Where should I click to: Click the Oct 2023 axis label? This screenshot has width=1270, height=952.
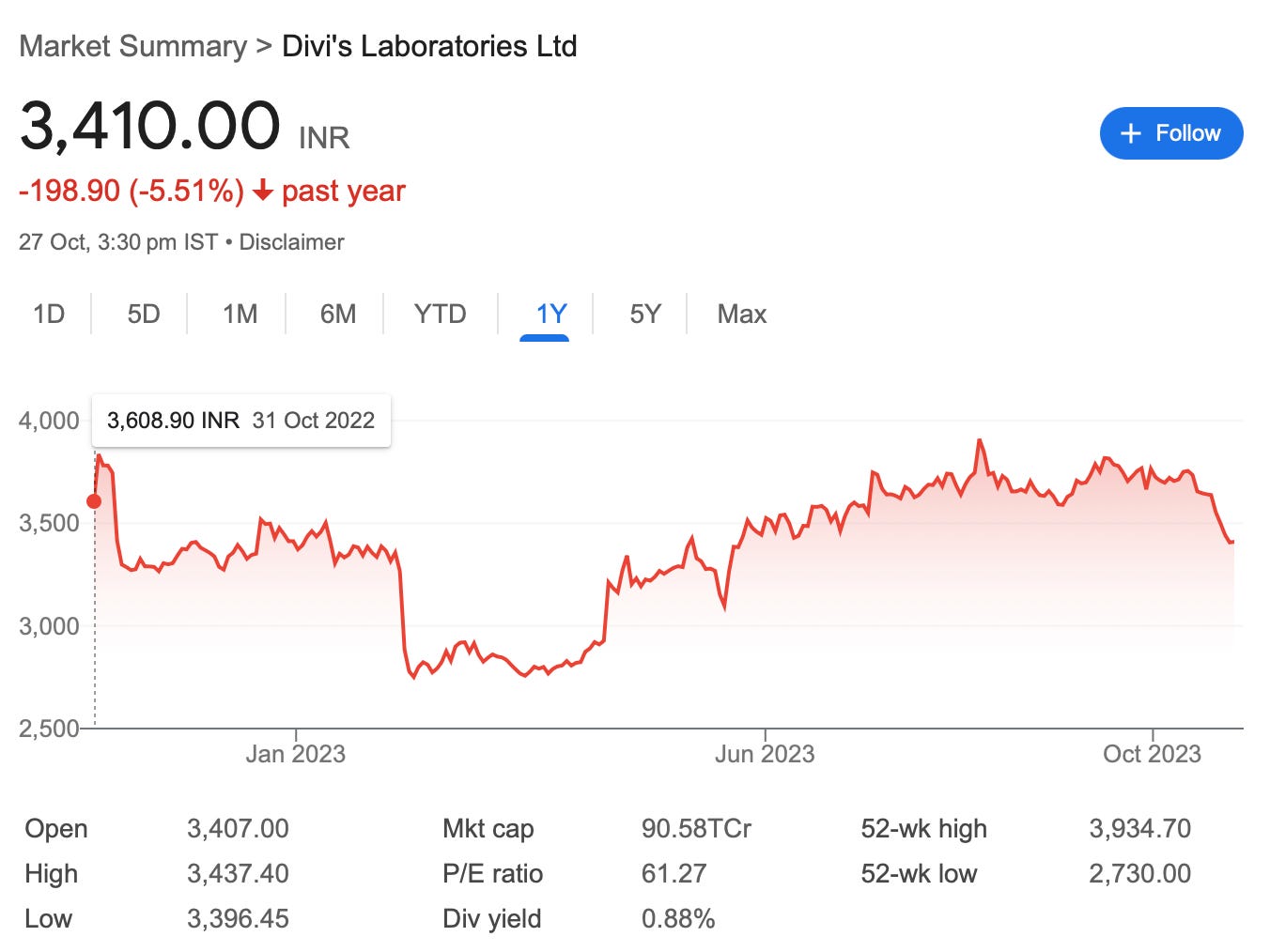point(1152,754)
